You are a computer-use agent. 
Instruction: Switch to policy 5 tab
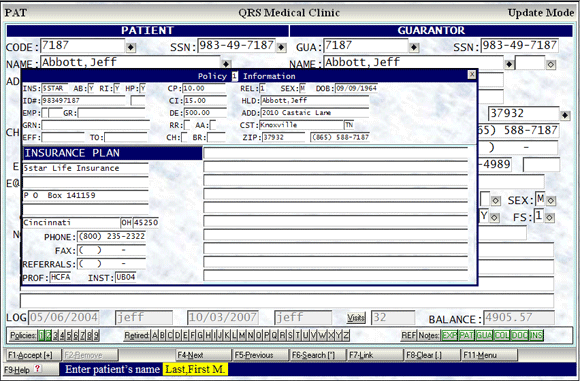[x=69, y=336]
